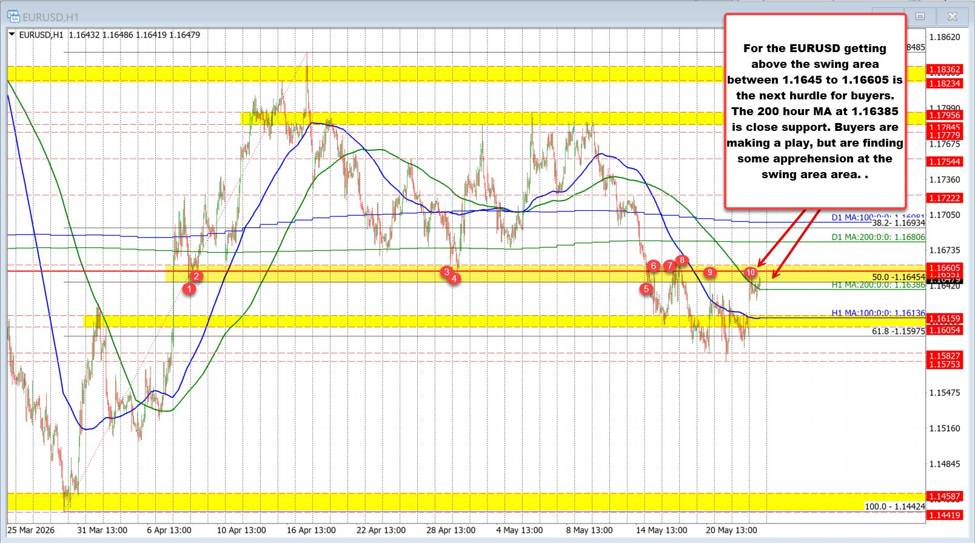Click the red 1.15753 price tag
Viewport: 975px width, 543px height.
(945, 364)
